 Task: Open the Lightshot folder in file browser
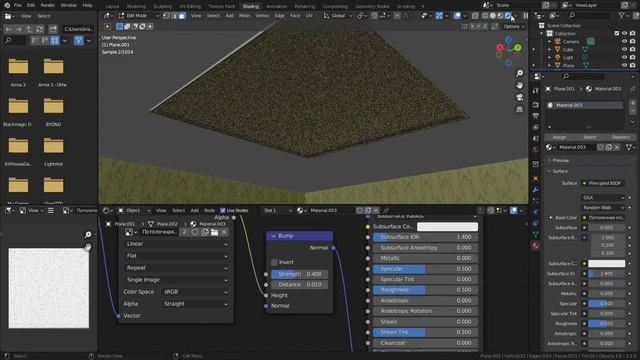53,151
